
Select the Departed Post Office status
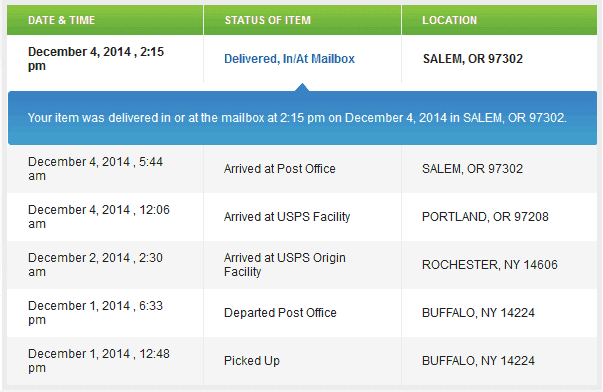[280, 313]
